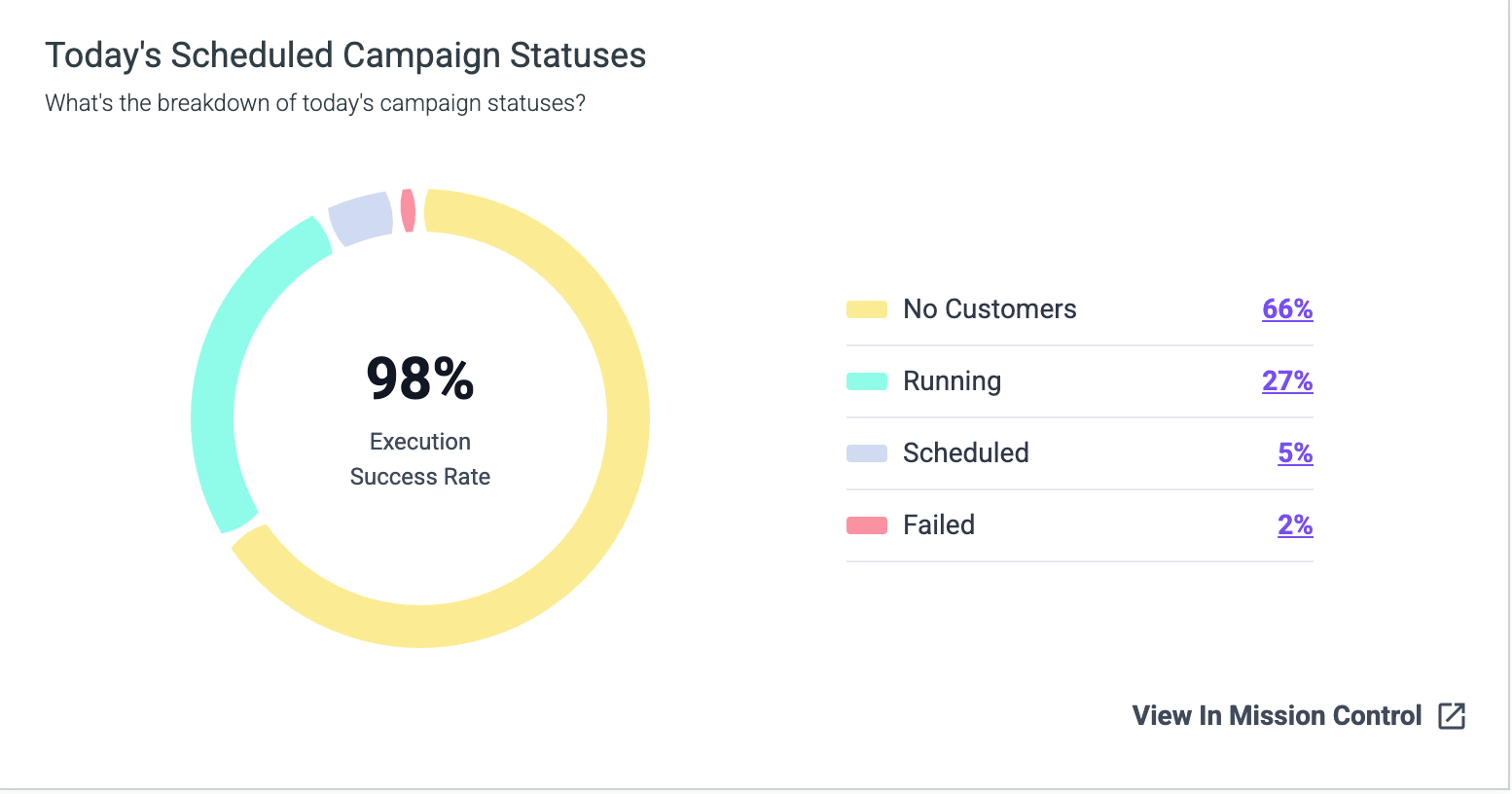Open the 2% Failed percentage link
This screenshot has width=1512, height=794.
coord(1295,525)
